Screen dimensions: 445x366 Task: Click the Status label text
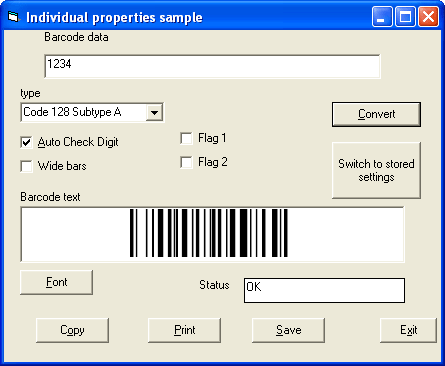(x=214, y=285)
